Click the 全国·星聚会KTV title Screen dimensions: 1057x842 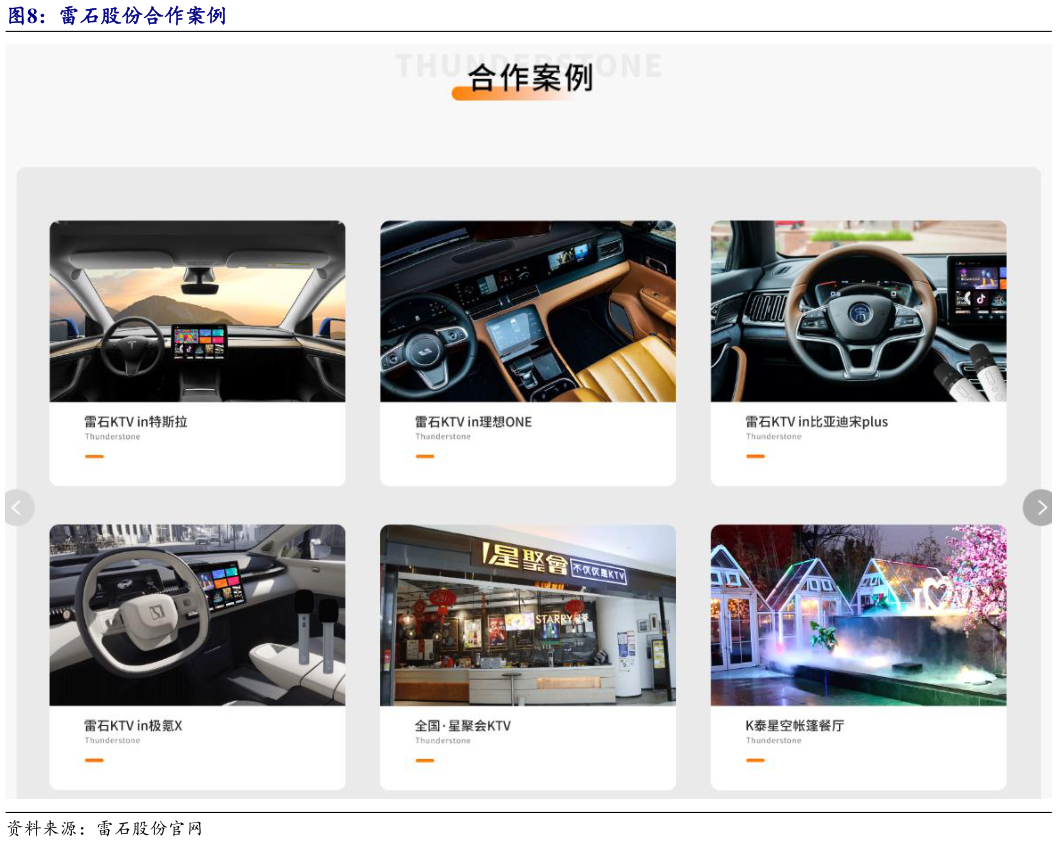point(462,726)
